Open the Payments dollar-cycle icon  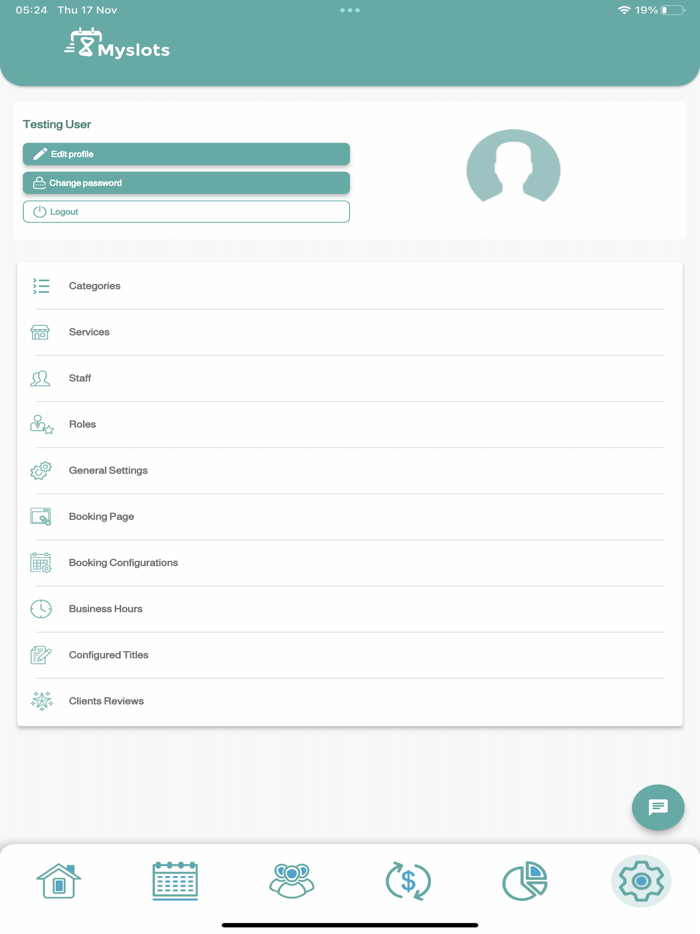pos(408,881)
